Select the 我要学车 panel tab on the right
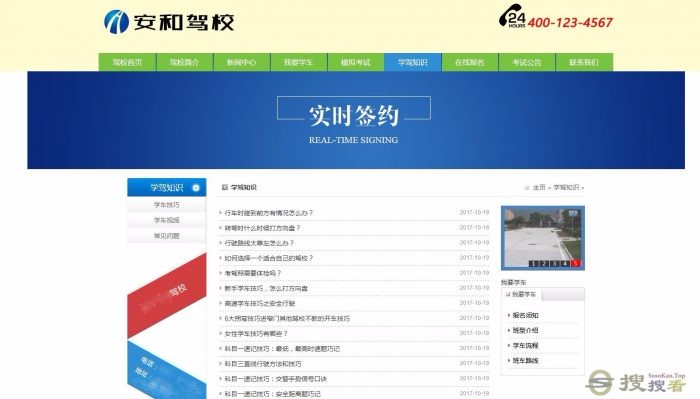Image resolution: width=700 pixels, height=399 pixels. [521, 295]
